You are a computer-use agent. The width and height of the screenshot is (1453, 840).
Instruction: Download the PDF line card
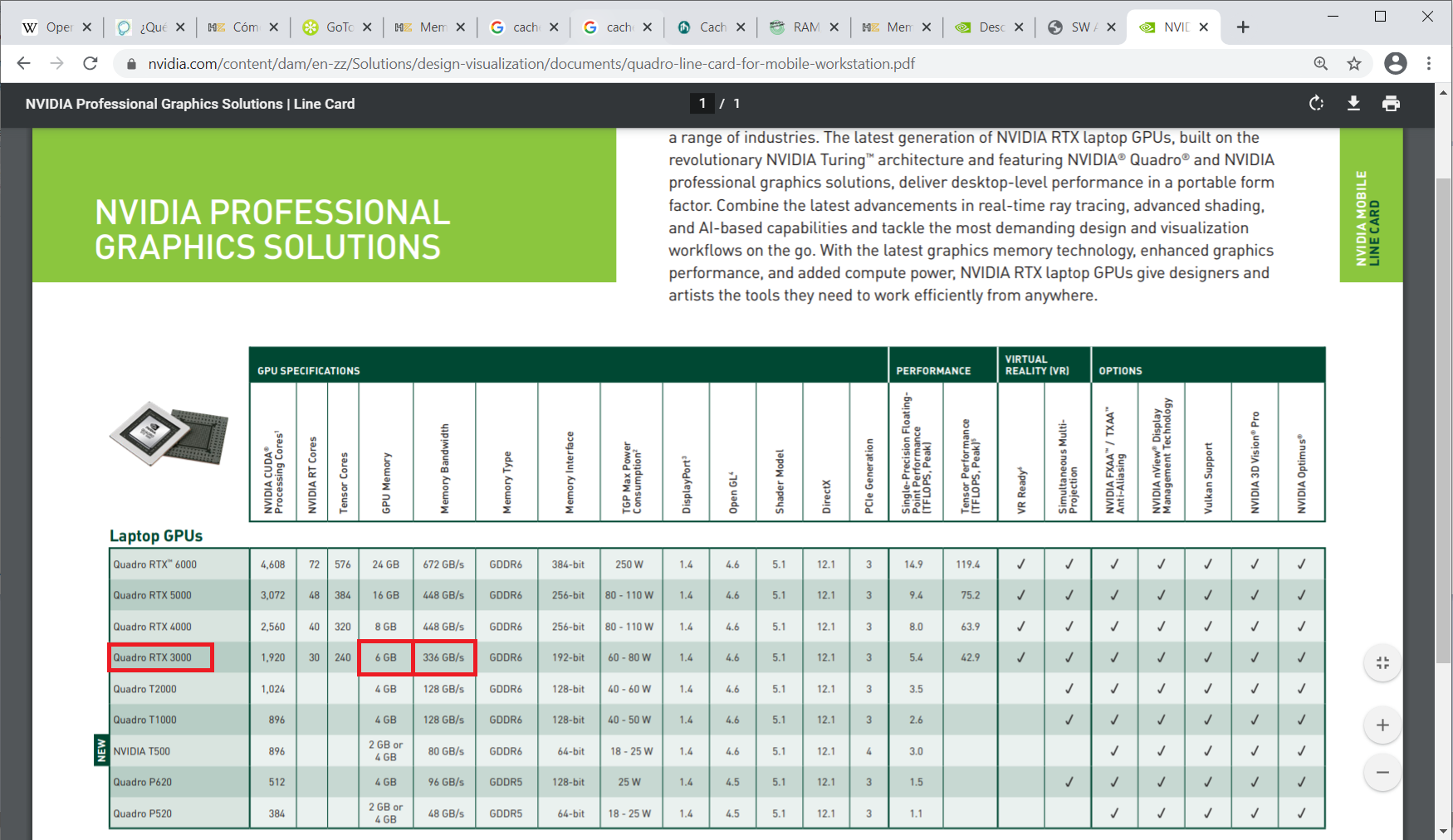(1353, 103)
